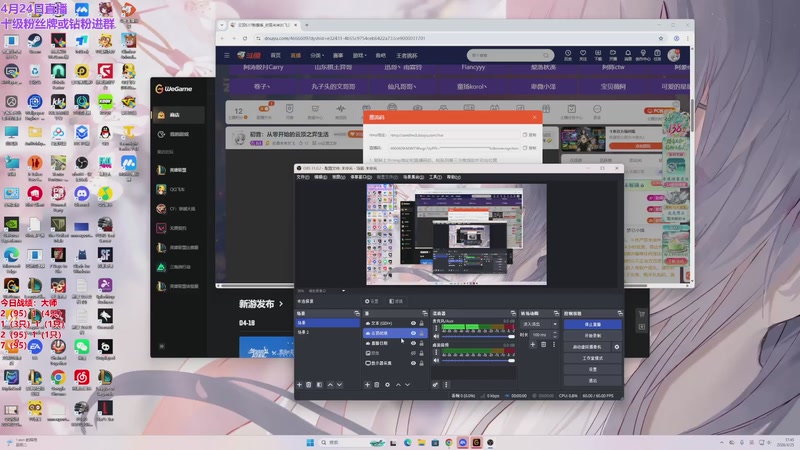
Task: Open browser tab search chevron
Action: [222, 25]
